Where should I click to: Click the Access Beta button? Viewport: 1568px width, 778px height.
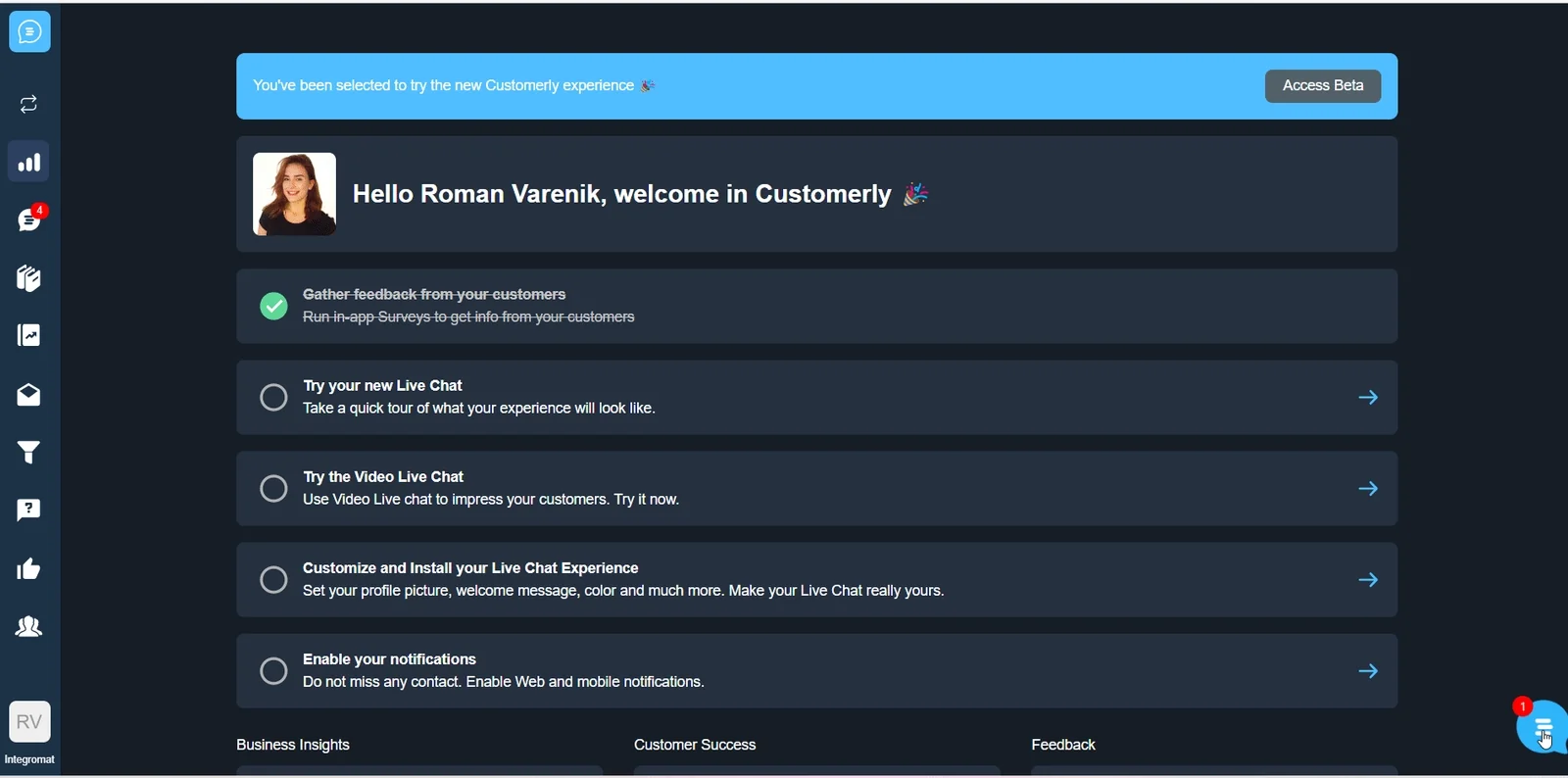point(1322,86)
